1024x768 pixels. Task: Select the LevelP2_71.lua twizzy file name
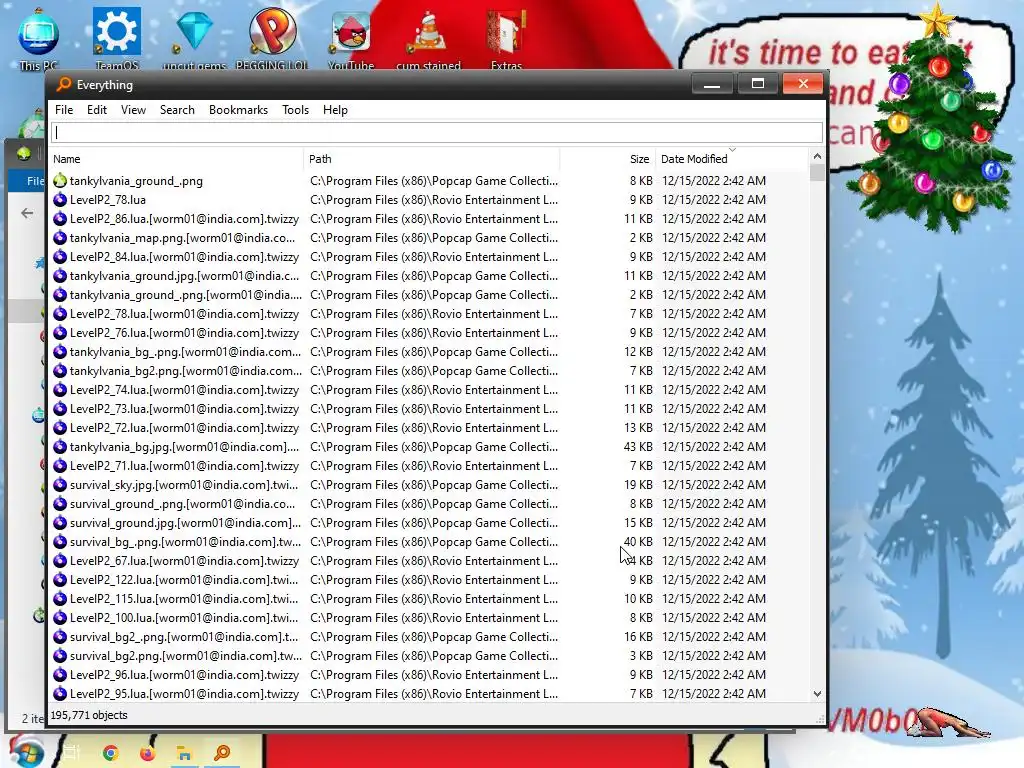pyautogui.click(x=184, y=466)
